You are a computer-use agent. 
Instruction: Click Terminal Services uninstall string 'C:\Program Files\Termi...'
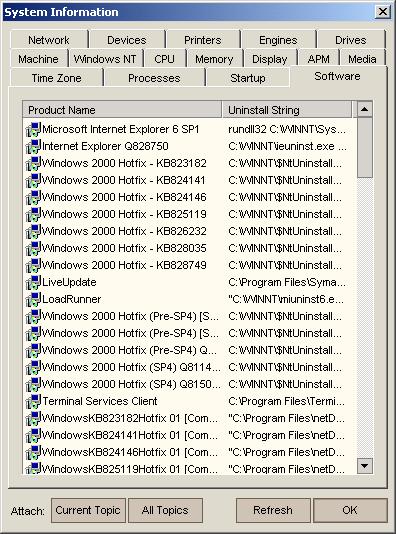pyautogui.click(x=286, y=402)
